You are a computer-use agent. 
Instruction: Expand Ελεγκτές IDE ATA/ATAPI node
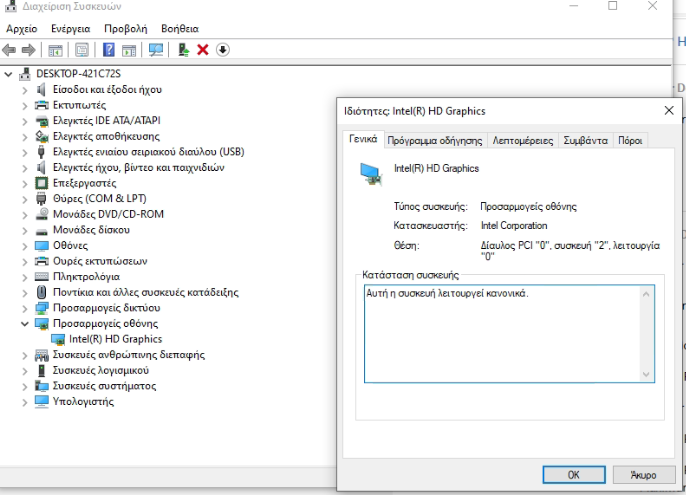click(25, 121)
